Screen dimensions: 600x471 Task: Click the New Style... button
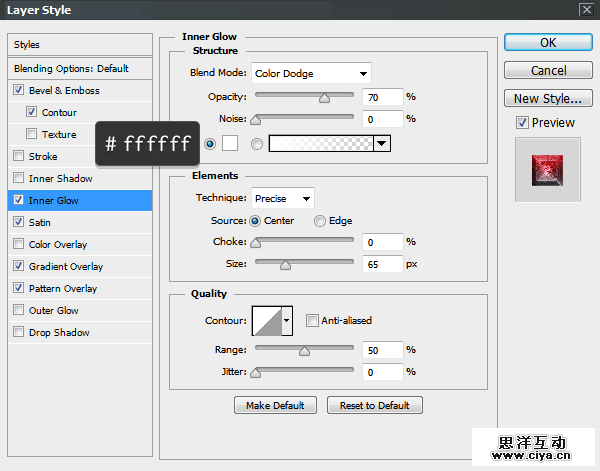coord(547,98)
